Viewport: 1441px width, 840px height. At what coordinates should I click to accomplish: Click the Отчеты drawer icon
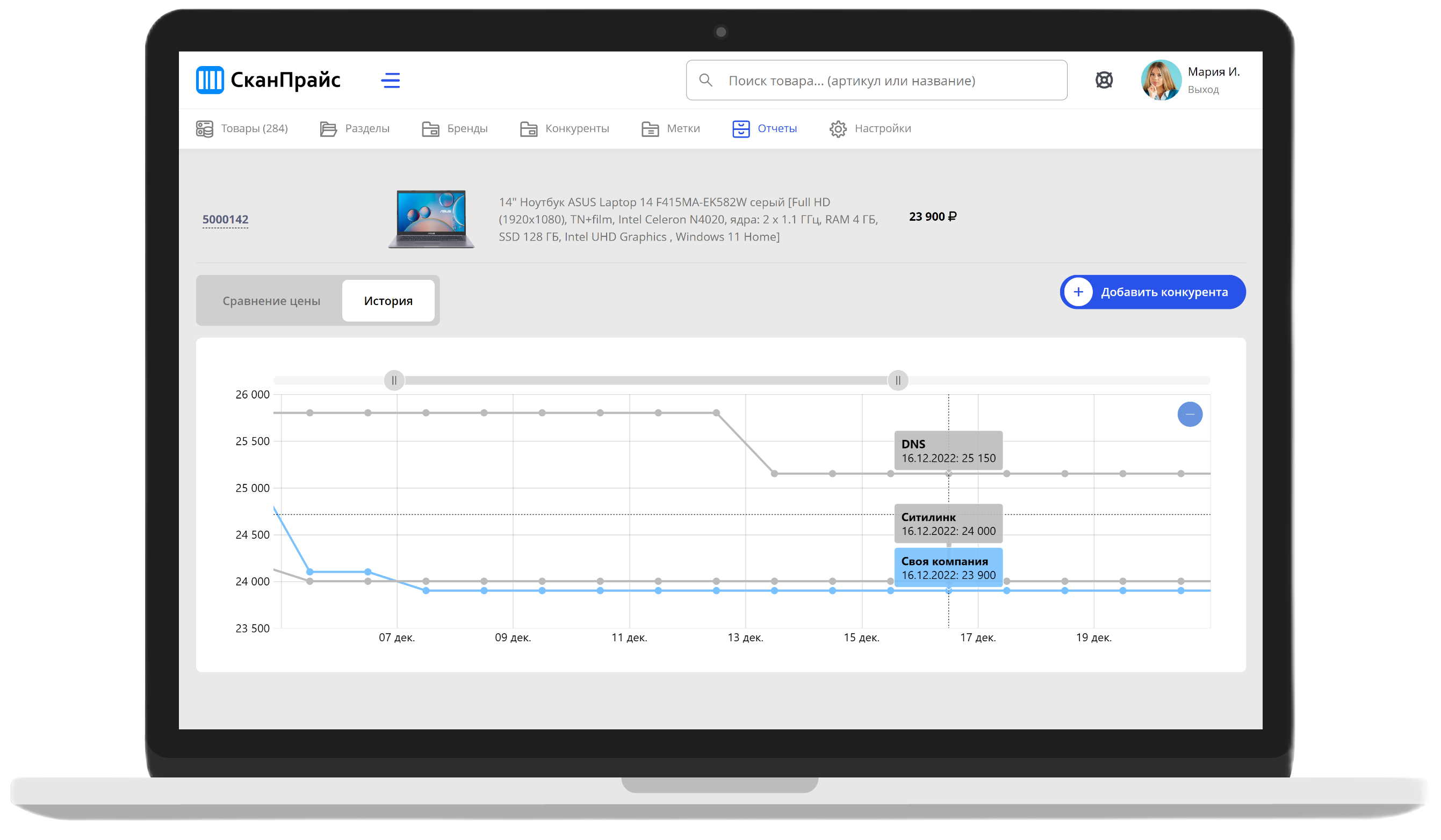tap(740, 129)
